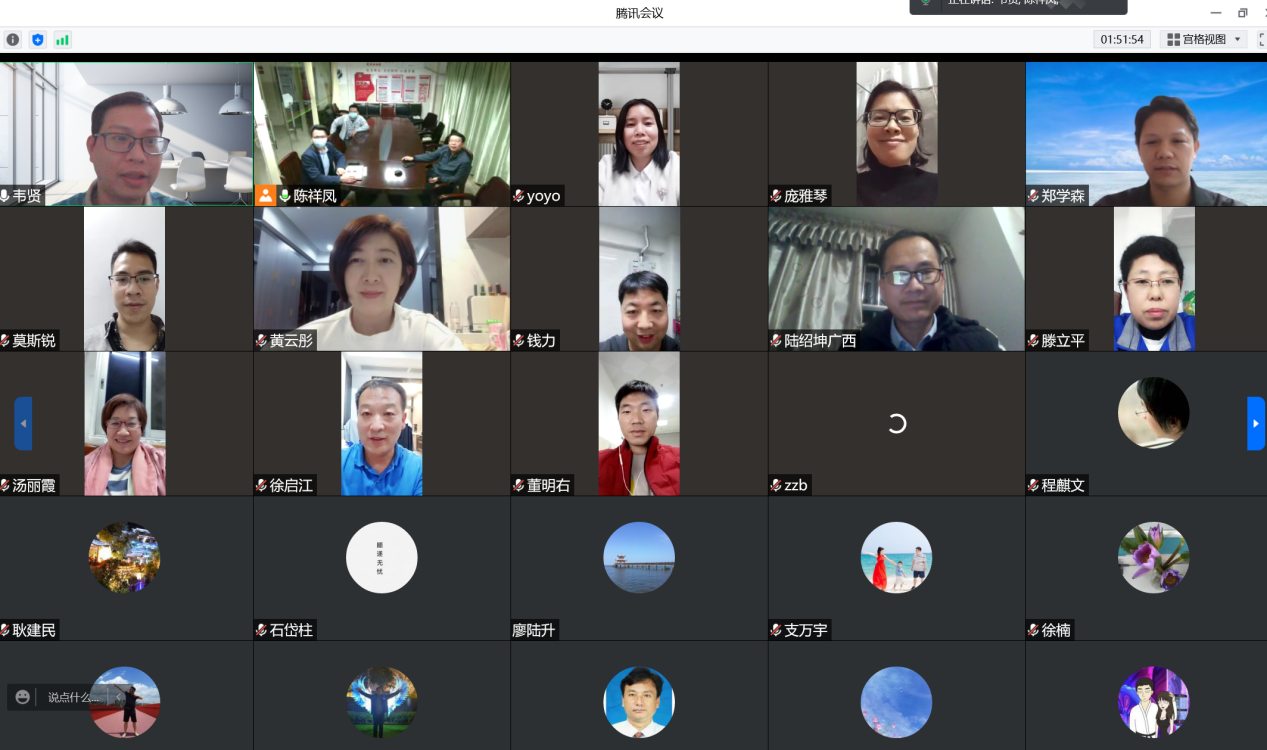This screenshot has width=1267, height=750.
Task: Toggle muted microphone icon for yoyo
Action: click(x=519, y=196)
